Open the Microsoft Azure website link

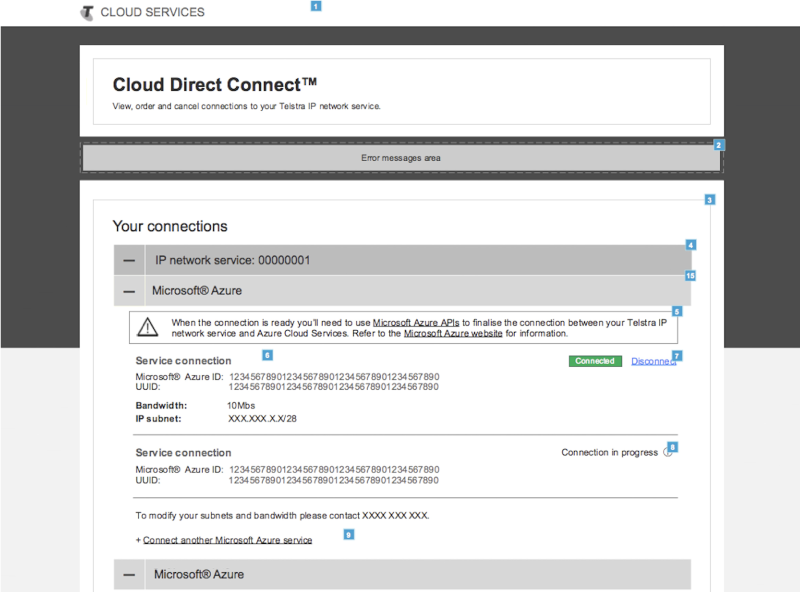point(453,333)
